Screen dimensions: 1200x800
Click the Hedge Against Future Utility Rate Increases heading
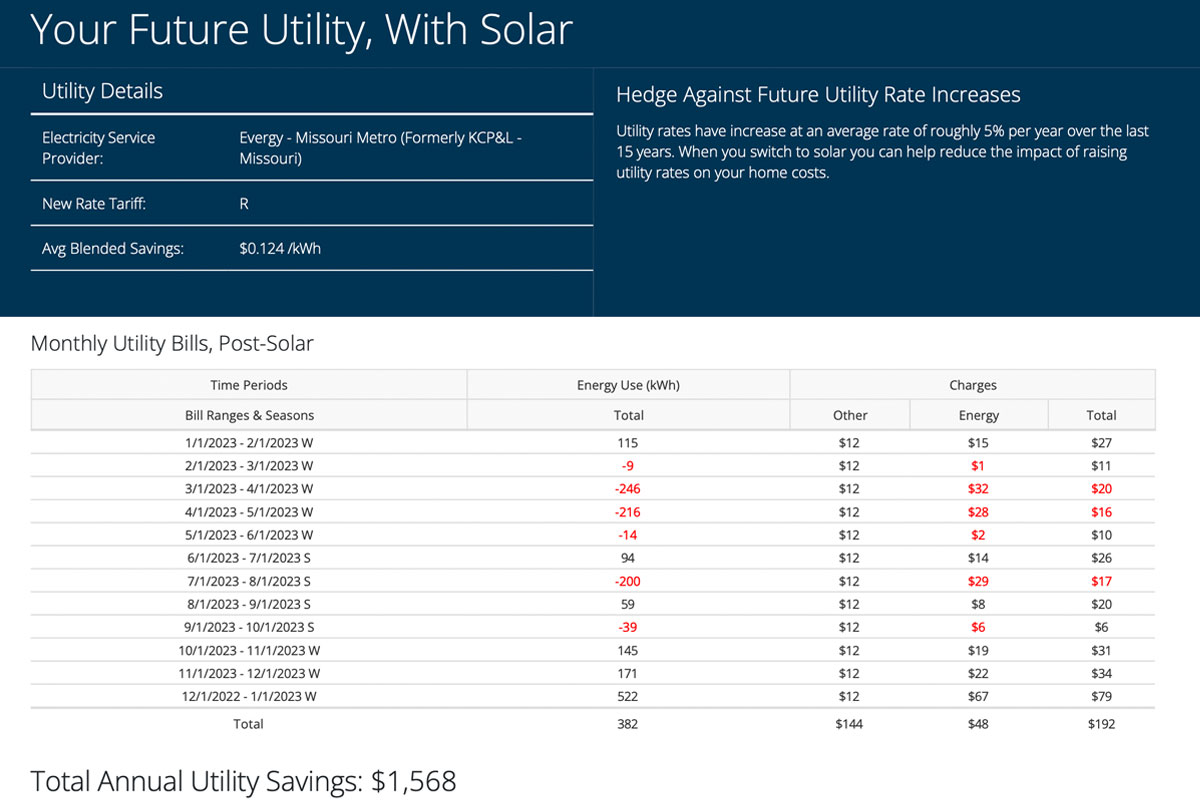[x=818, y=94]
